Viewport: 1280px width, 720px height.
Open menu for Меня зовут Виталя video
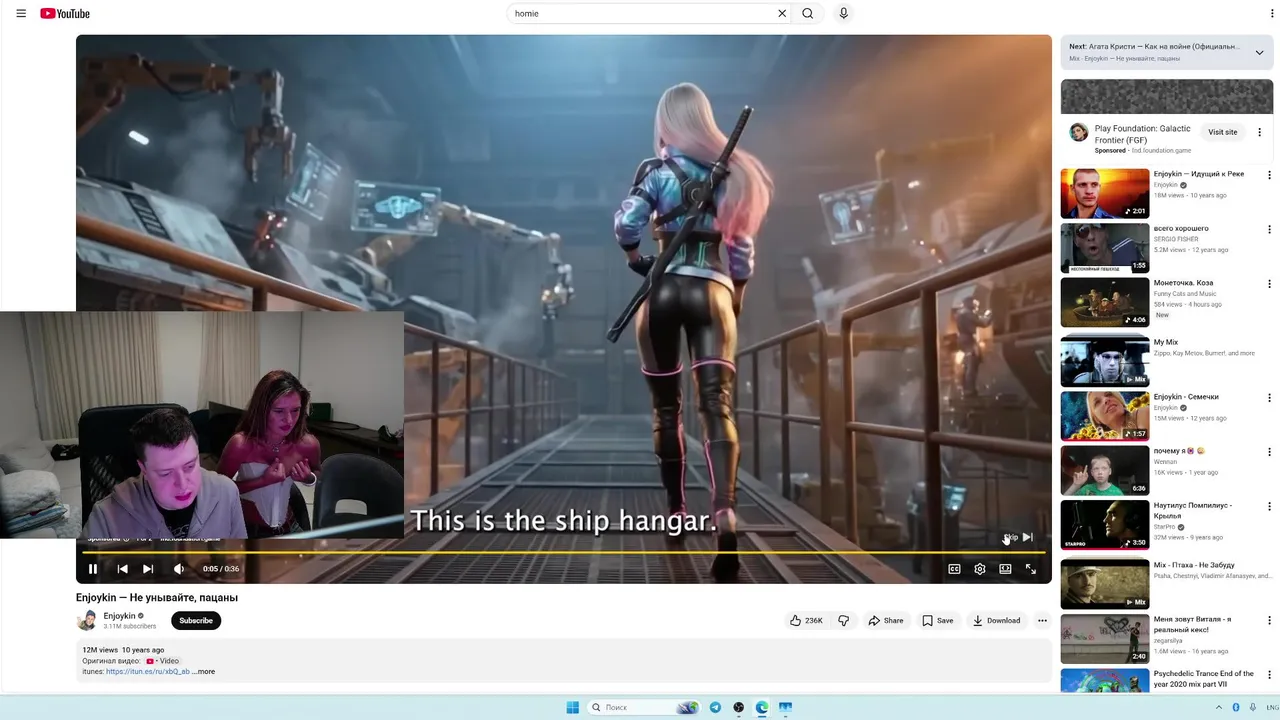[1269, 620]
